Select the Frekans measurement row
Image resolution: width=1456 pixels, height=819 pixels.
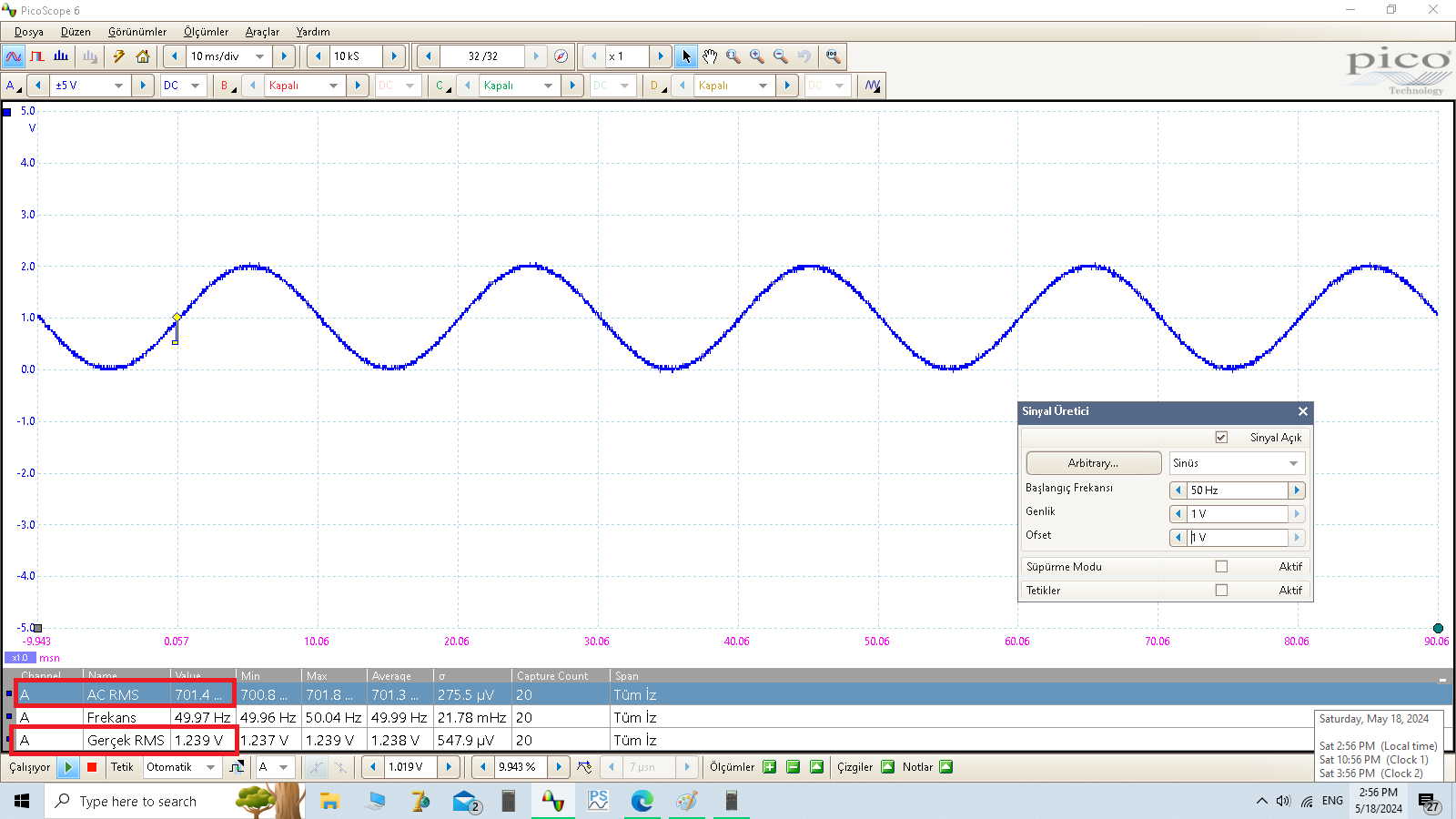pos(726,718)
